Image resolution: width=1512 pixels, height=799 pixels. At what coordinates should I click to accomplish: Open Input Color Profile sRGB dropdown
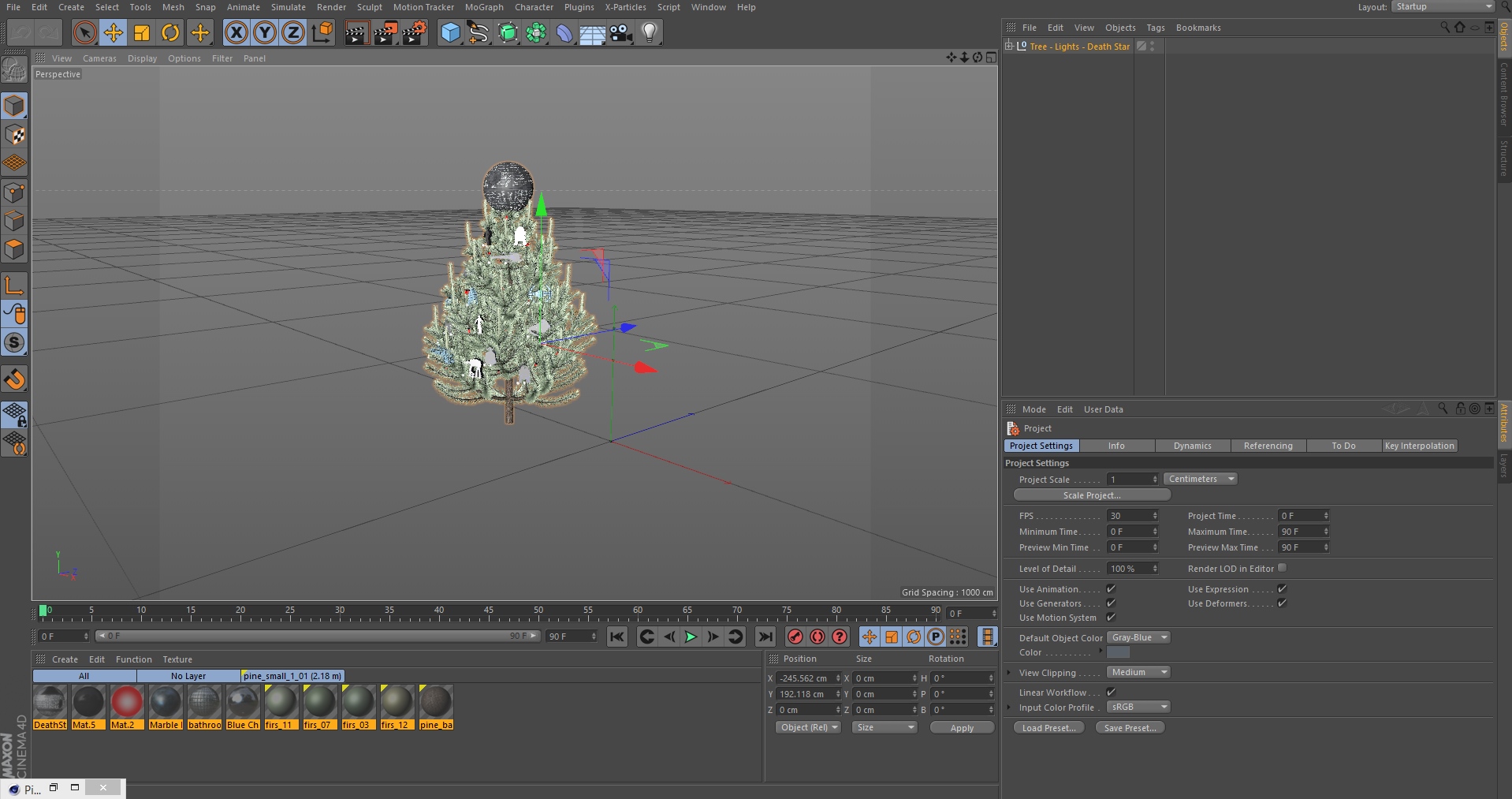point(1138,707)
